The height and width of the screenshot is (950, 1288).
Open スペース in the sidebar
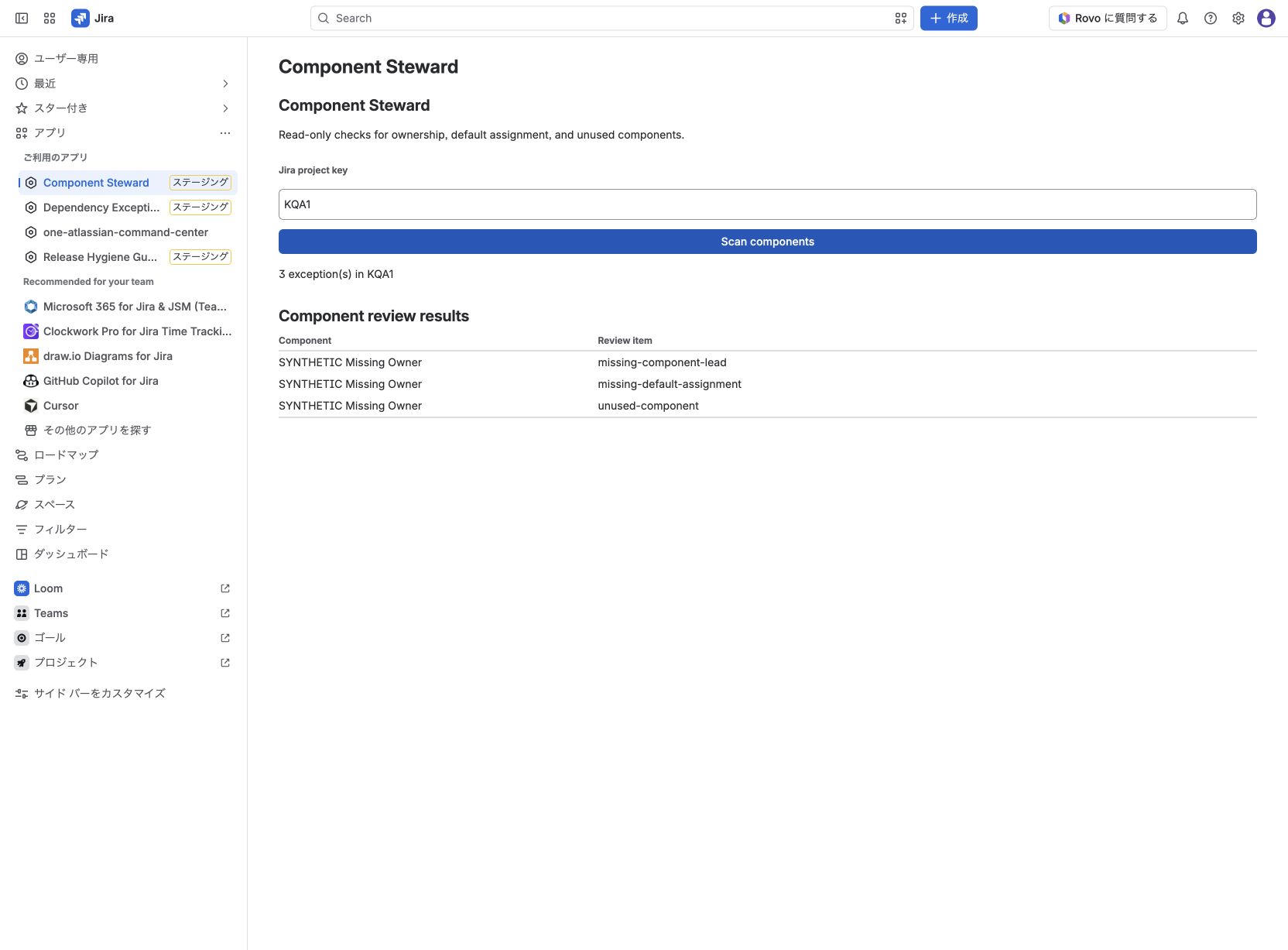[124, 505]
